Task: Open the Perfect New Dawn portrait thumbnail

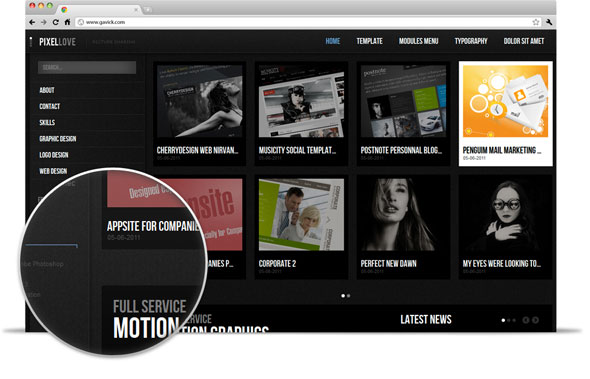Action: (x=403, y=215)
